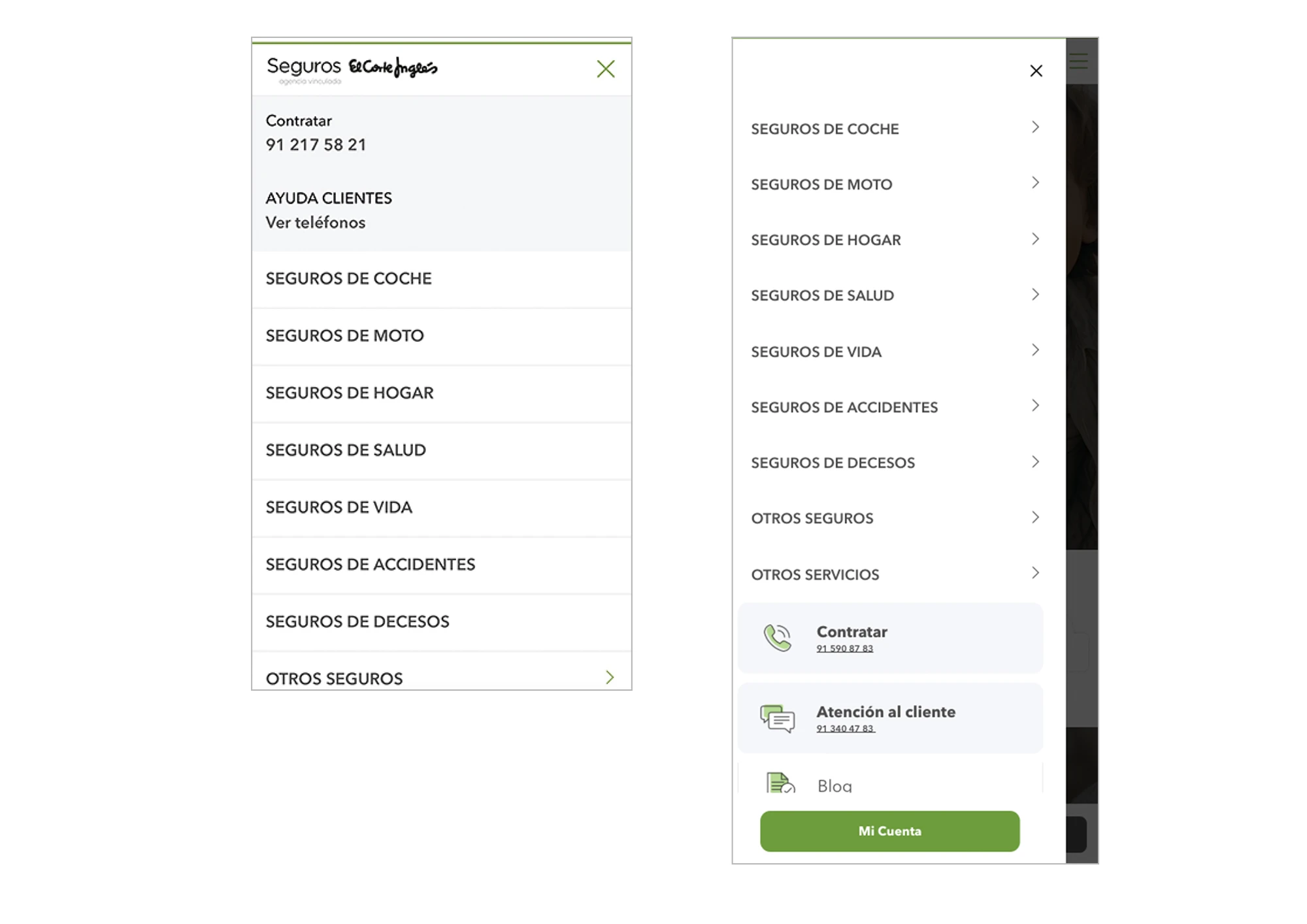Expand the Otros Servicios chevron arrow
Viewport: 1307px width, 924px height.
1035,573
